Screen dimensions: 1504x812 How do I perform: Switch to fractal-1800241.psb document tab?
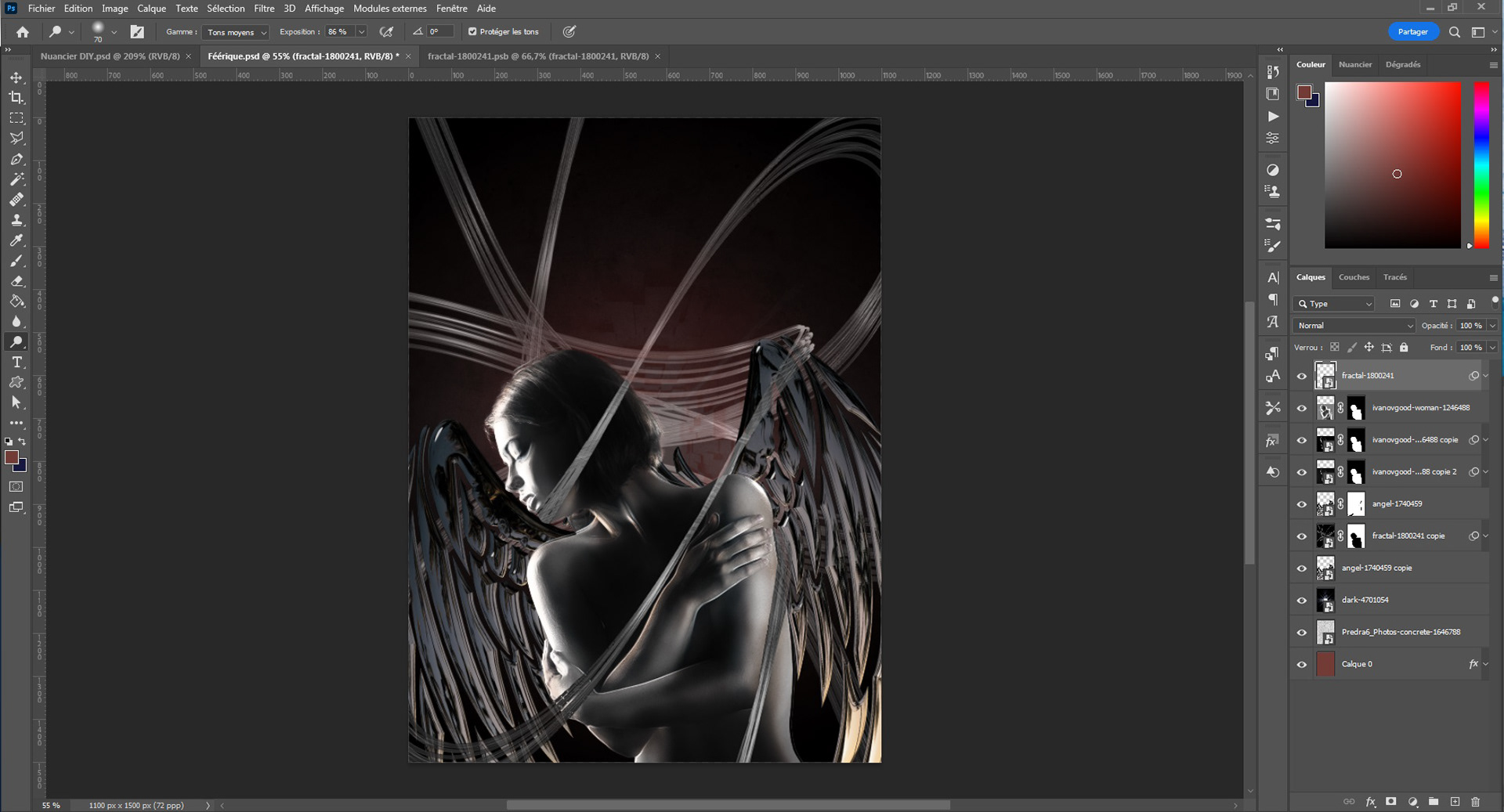pos(538,56)
